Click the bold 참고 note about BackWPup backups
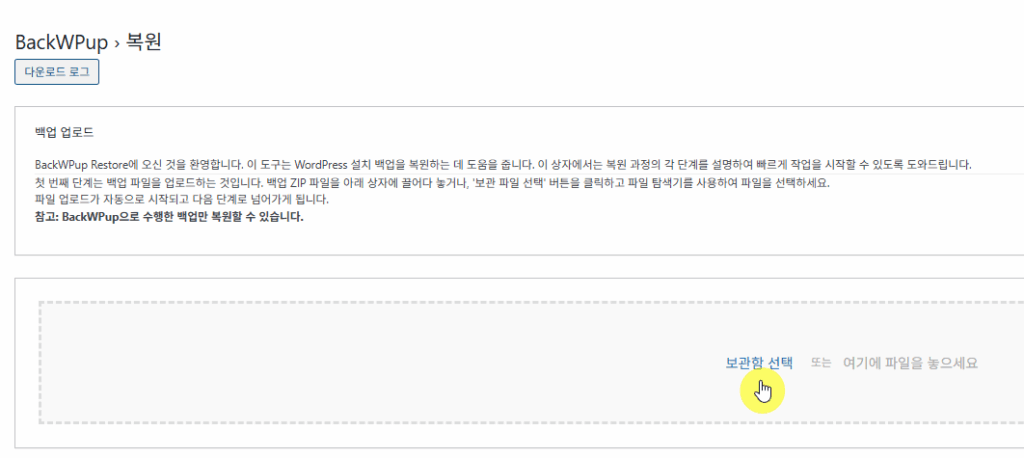 169,217
